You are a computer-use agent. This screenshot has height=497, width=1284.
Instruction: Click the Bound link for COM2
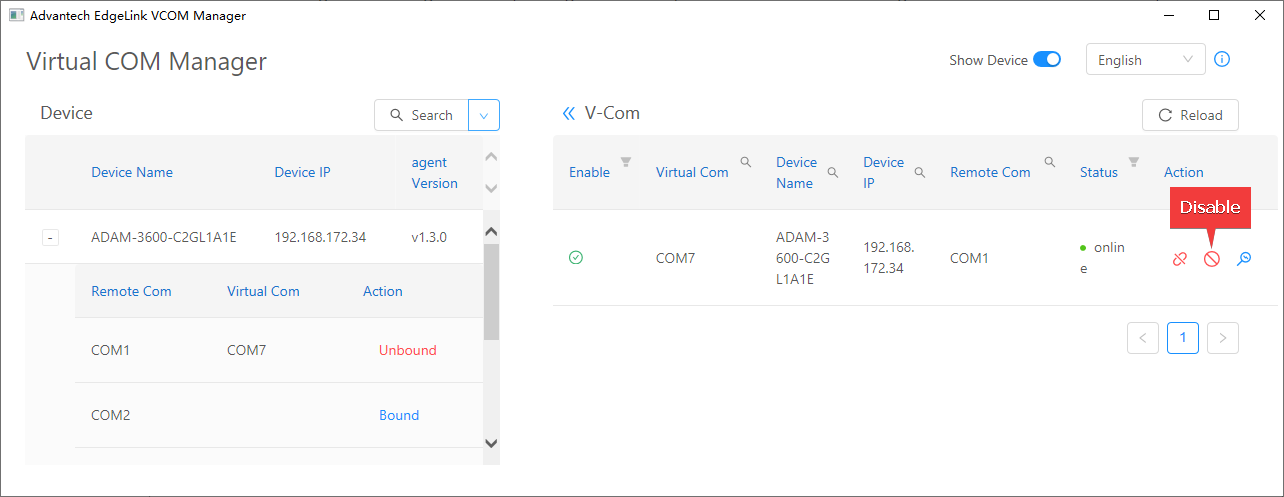(398, 415)
